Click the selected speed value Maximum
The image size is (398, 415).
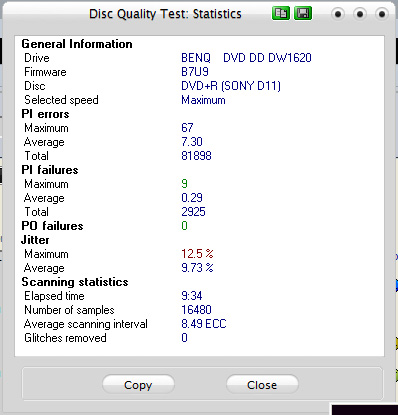tap(203, 100)
